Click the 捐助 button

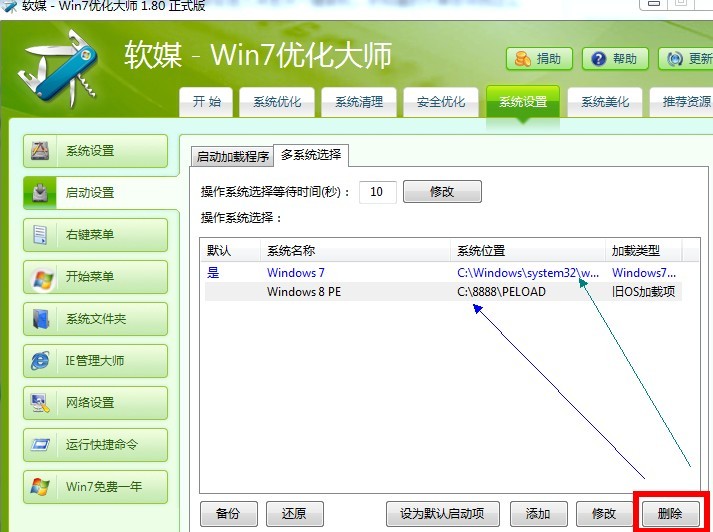pos(539,59)
